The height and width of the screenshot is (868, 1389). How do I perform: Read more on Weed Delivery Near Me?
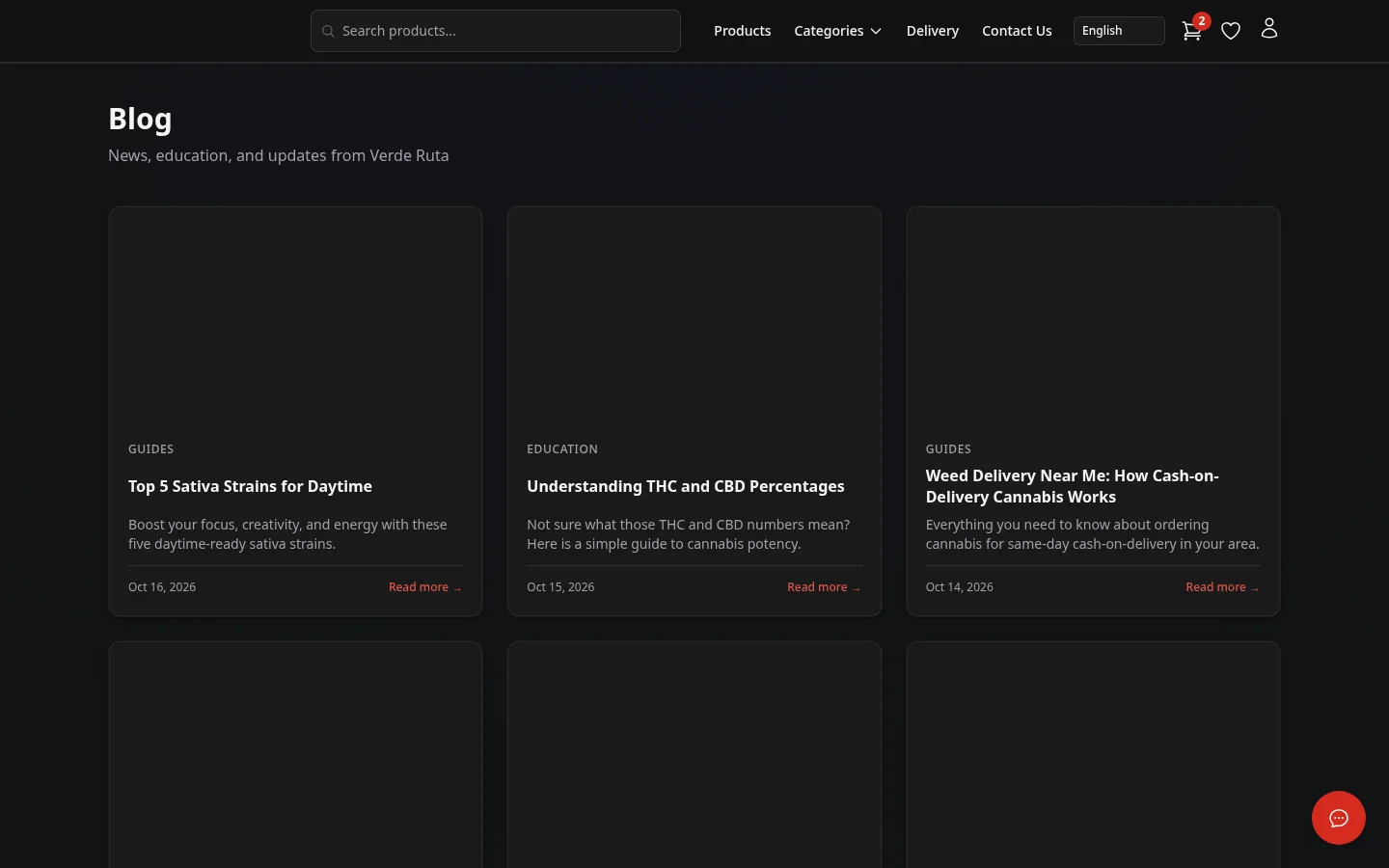click(1222, 586)
